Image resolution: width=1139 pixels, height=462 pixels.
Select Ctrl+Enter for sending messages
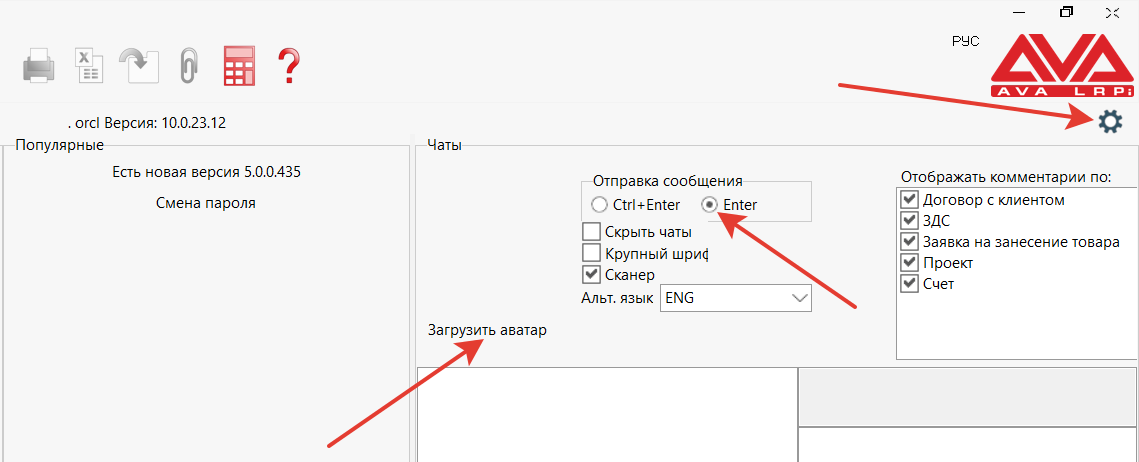600,205
